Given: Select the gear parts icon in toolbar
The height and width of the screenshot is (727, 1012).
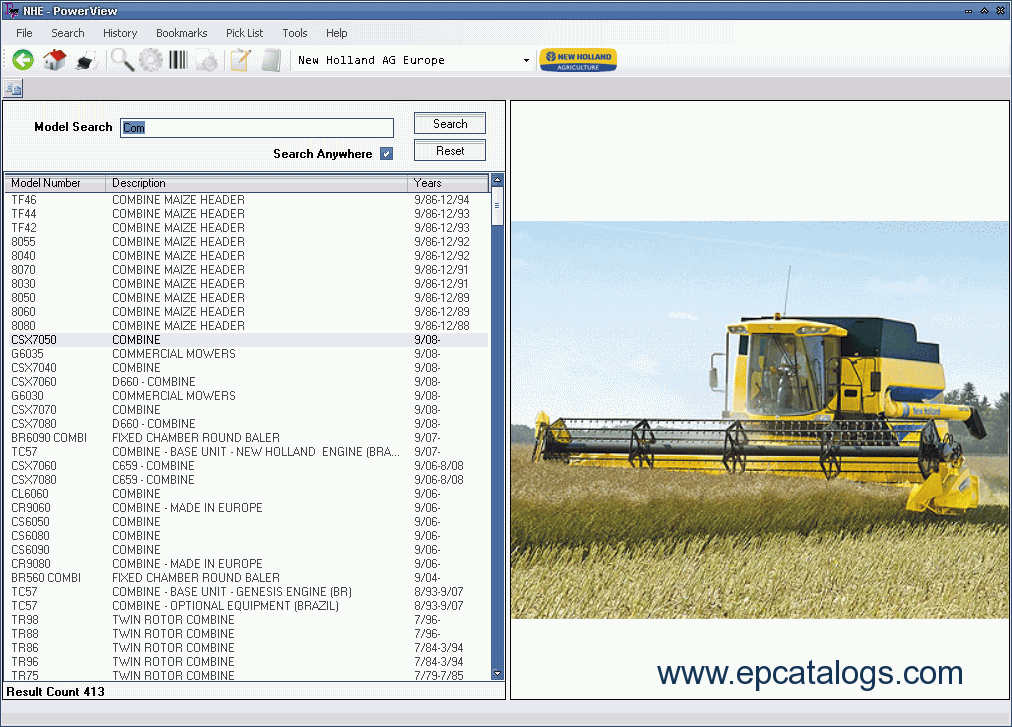Looking at the screenshot, I should coord(150,60).
